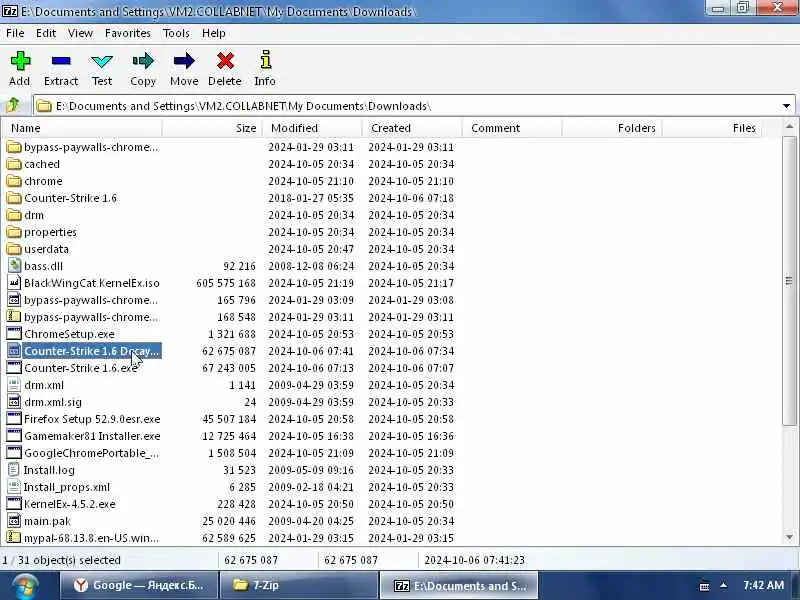Click the taskbar clock 7:42 AM
This screenshot has width=800, height=600.
(x=763, y=585)
